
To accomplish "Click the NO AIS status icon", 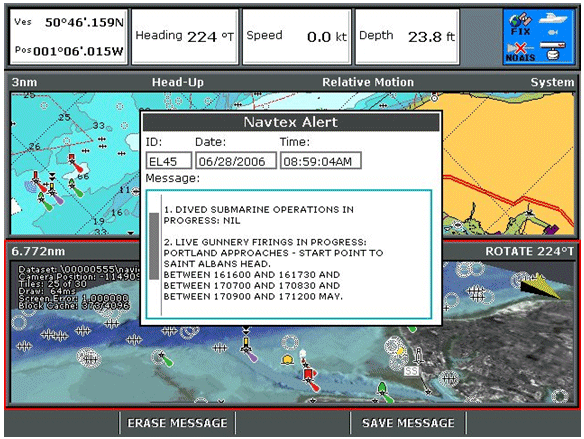I will tap(520, 52).
